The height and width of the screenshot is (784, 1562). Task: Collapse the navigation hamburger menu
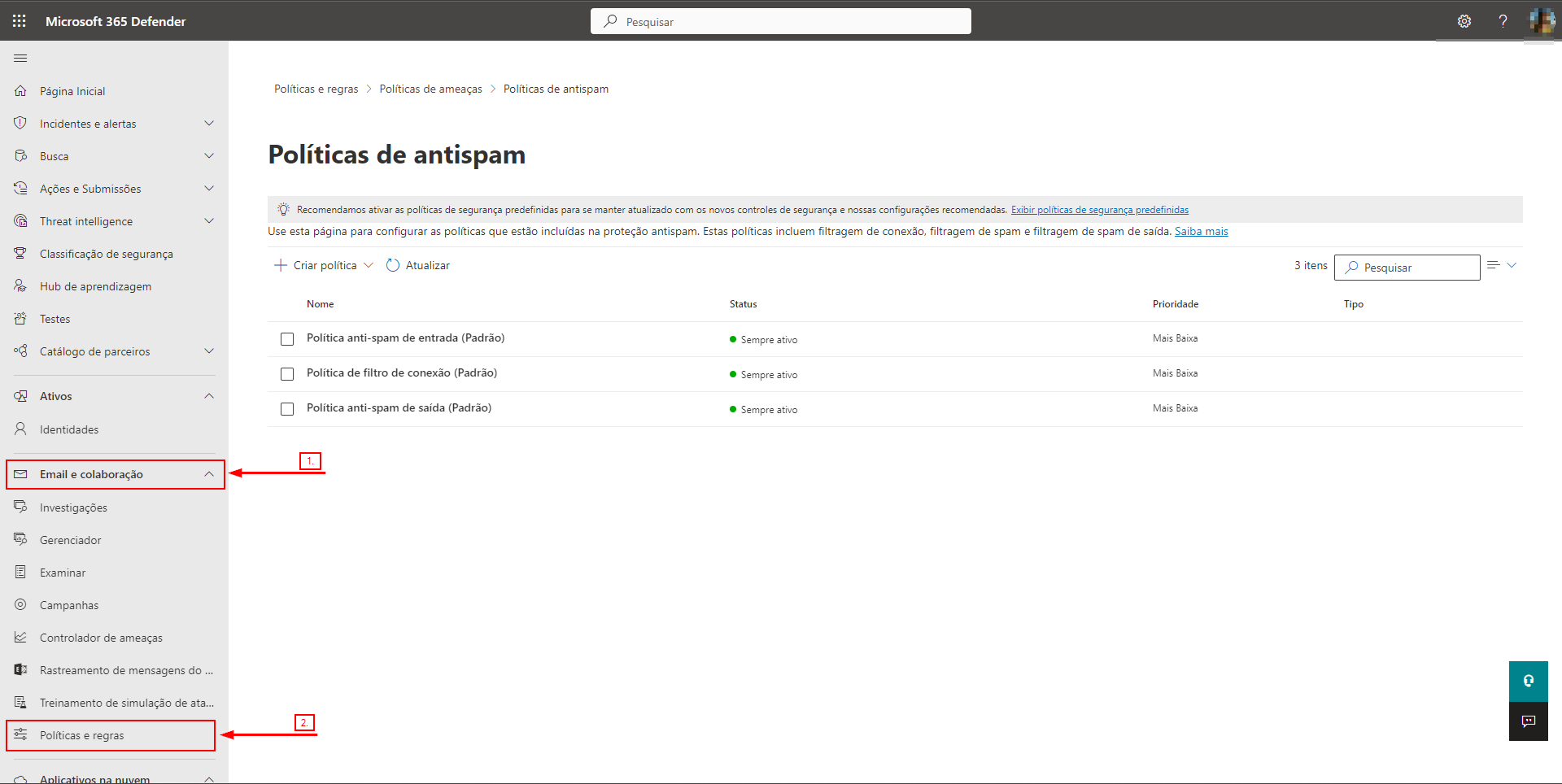[x=20, y=59]
